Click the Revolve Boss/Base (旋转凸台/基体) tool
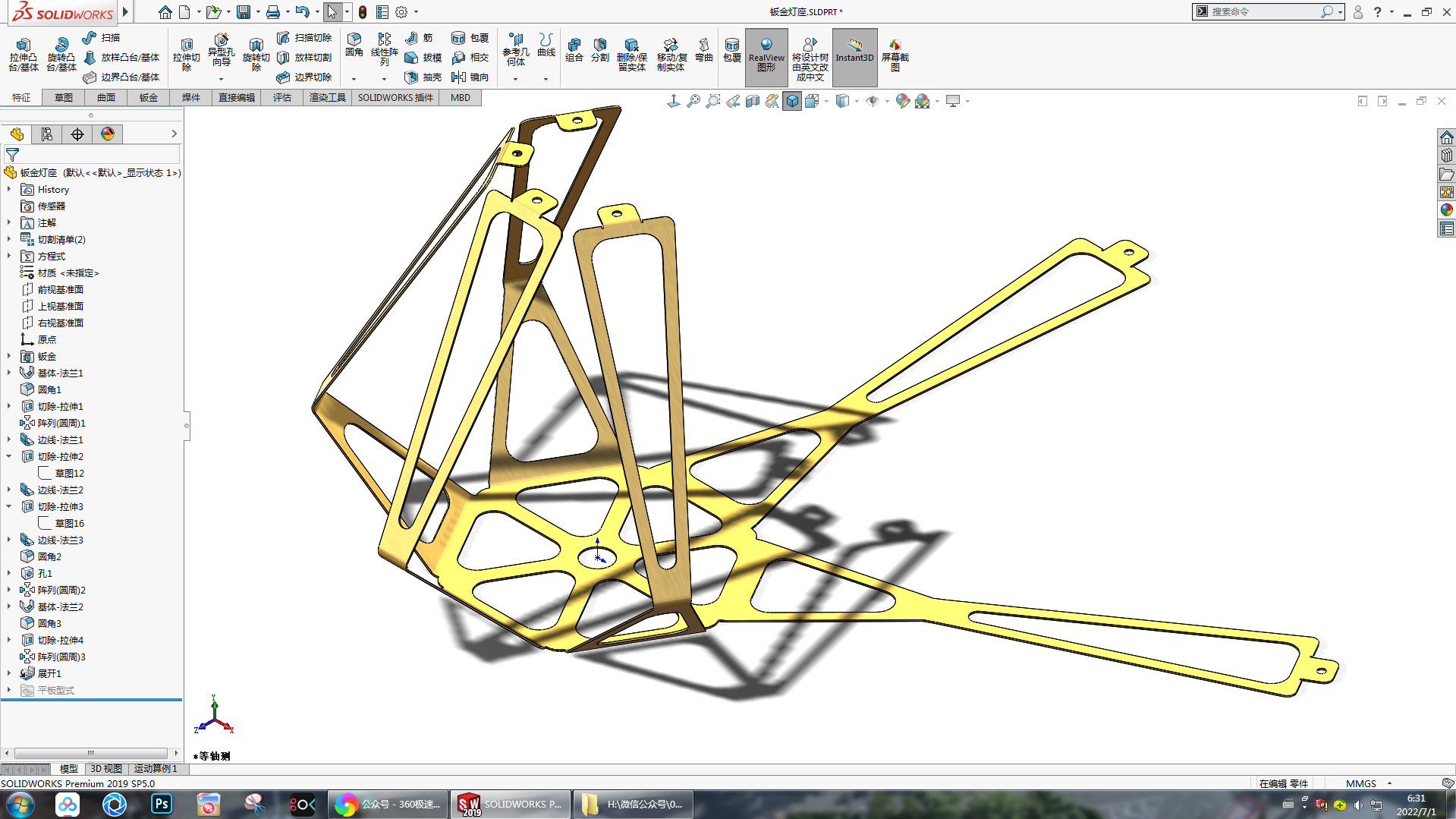Image resolution: width=1456 pixels, height=819 pixels. (x=61, y=55)
